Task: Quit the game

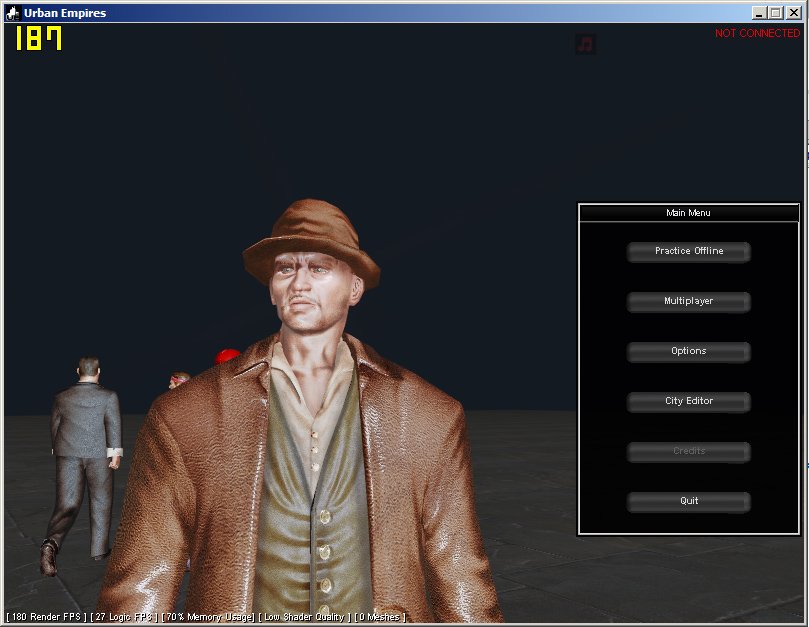Action: pos(688,502)
